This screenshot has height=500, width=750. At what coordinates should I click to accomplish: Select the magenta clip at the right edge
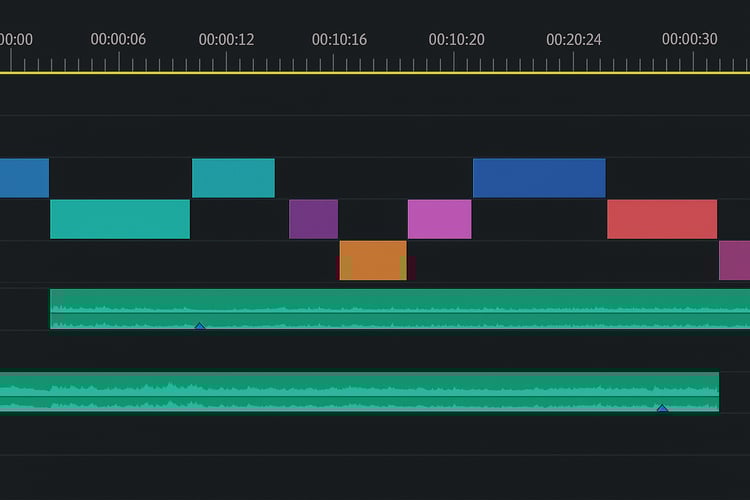(x=735, y=260)
